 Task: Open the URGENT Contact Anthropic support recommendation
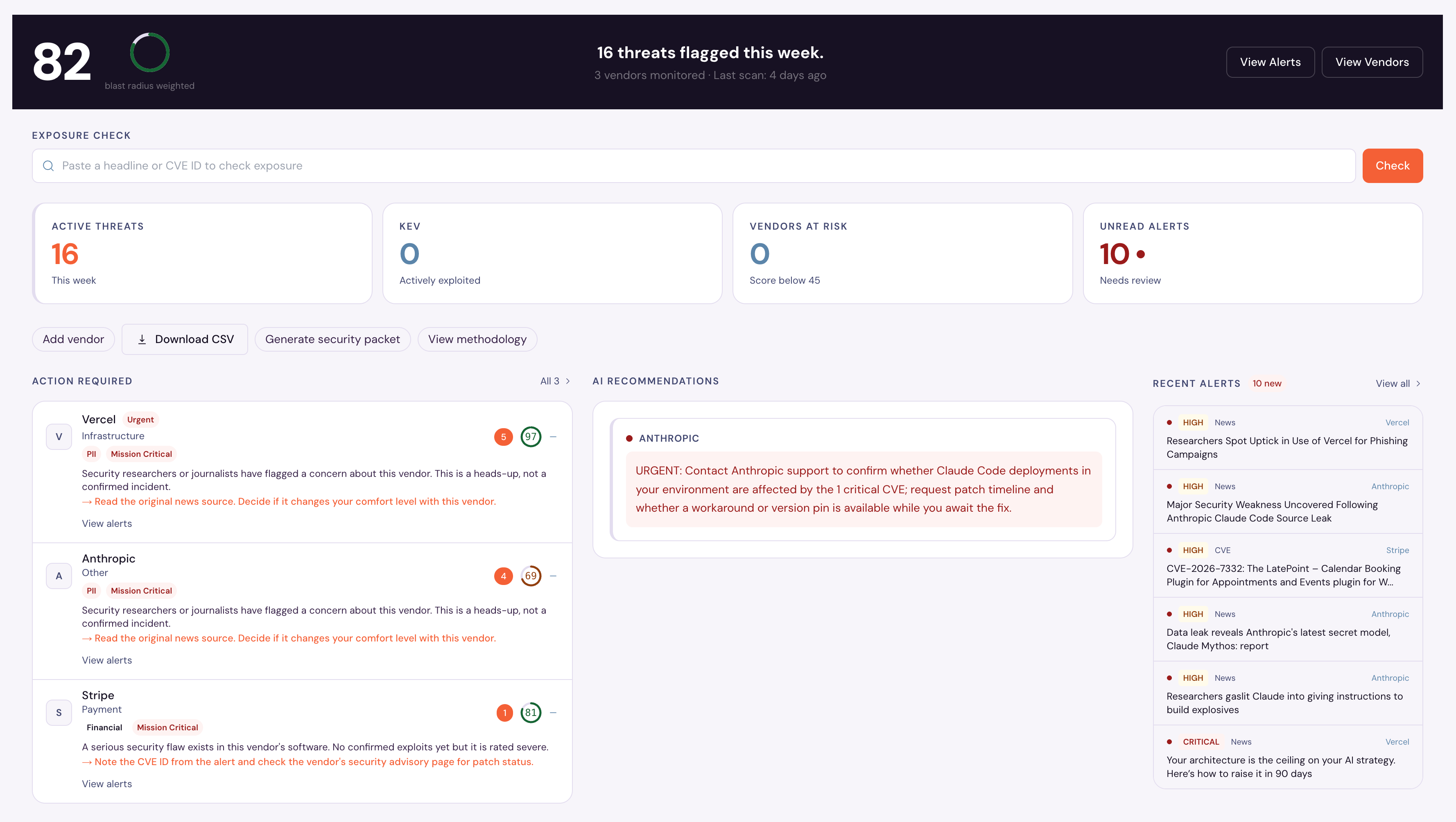864,489
